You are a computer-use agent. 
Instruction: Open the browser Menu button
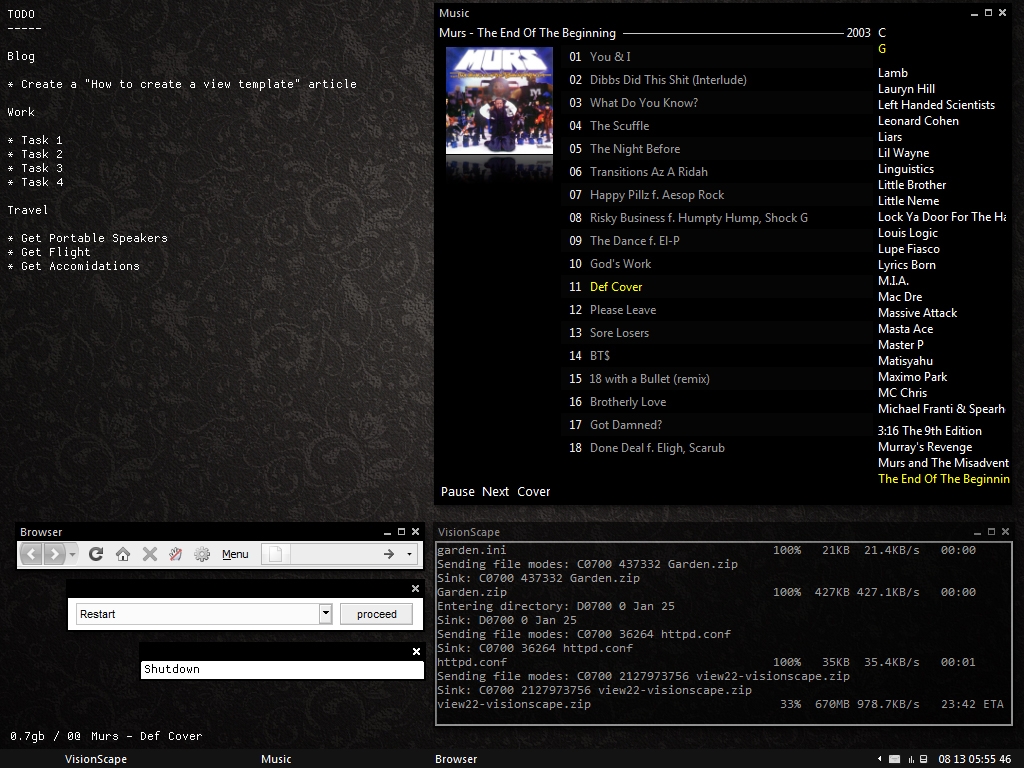point(235,554)
